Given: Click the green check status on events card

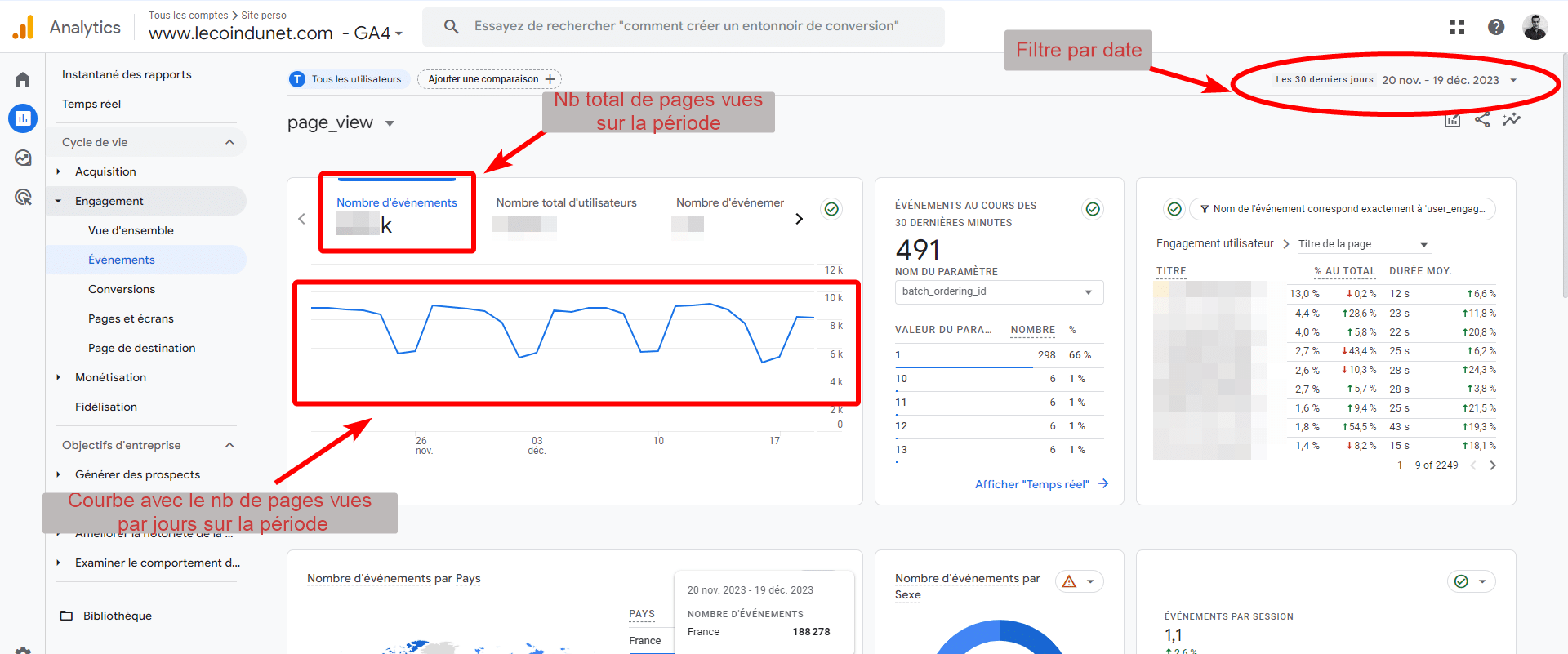Looking at the screenshot, I should [831, 209].
